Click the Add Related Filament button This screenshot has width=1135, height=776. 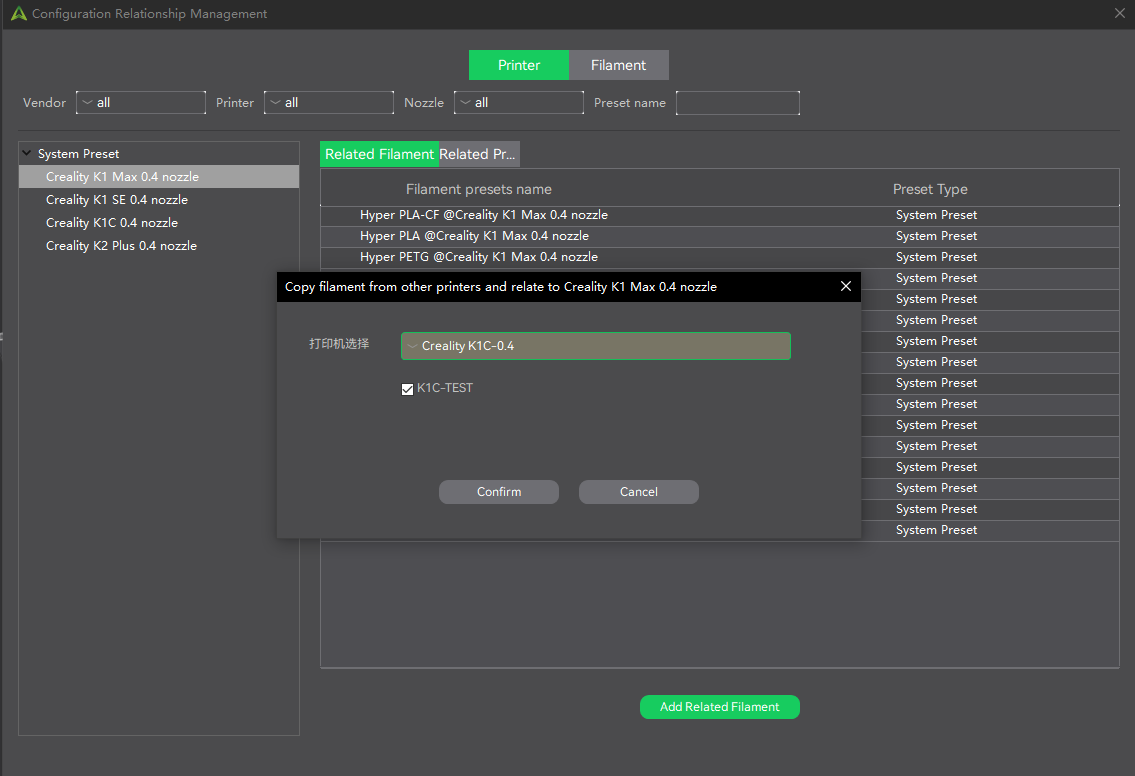coord(720,707)
